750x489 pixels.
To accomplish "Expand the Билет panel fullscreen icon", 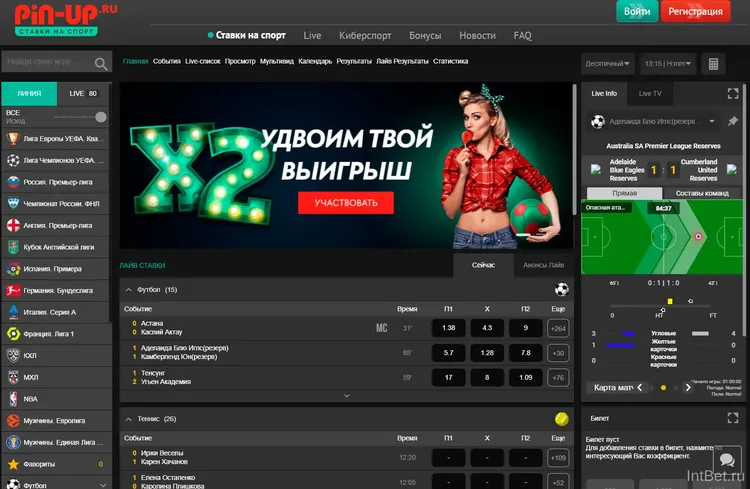I will coord(733,418).
